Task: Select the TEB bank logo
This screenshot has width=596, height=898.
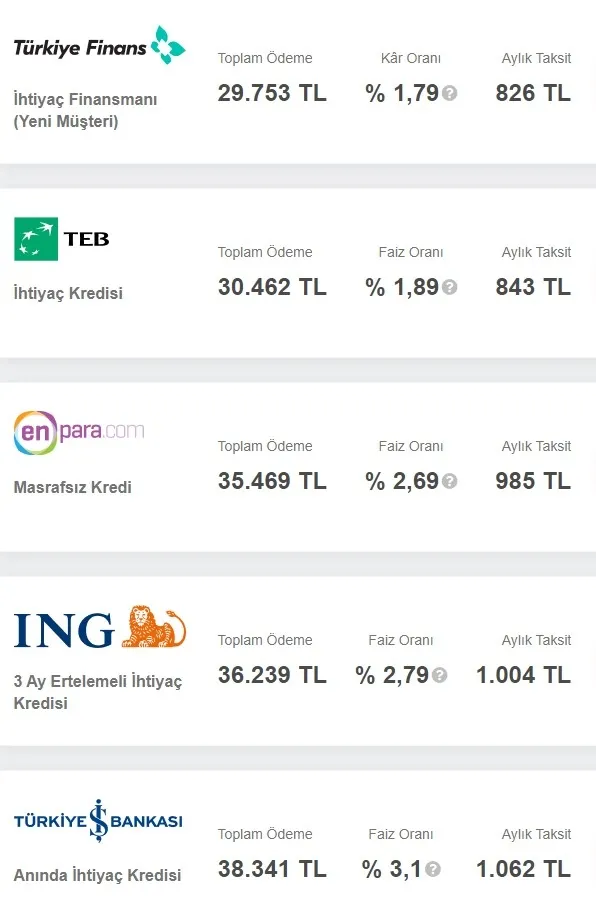Action: (x=60, y=239)
